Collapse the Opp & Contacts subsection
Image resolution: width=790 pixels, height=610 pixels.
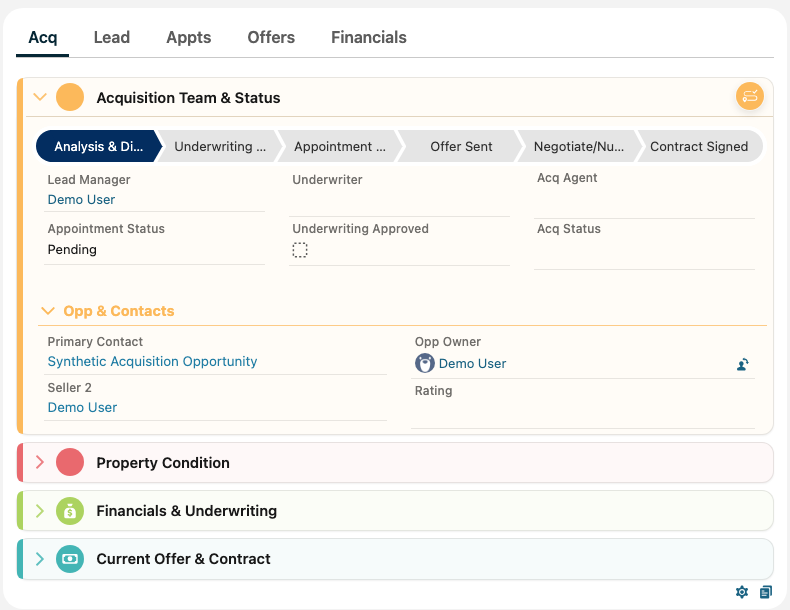(x=48, y=311)
